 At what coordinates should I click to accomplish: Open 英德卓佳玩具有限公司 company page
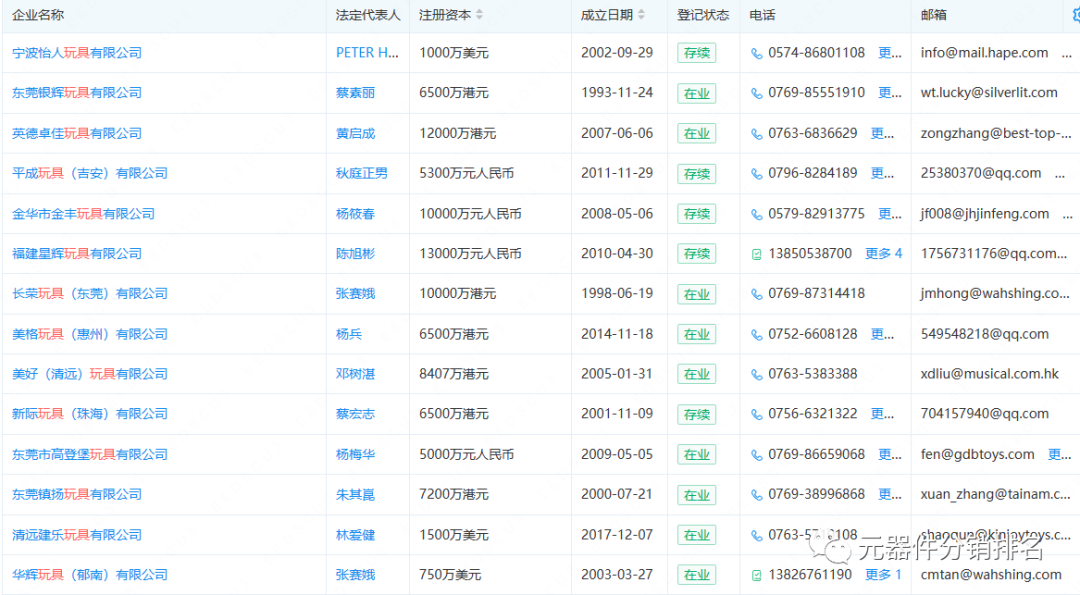point(77,134)
